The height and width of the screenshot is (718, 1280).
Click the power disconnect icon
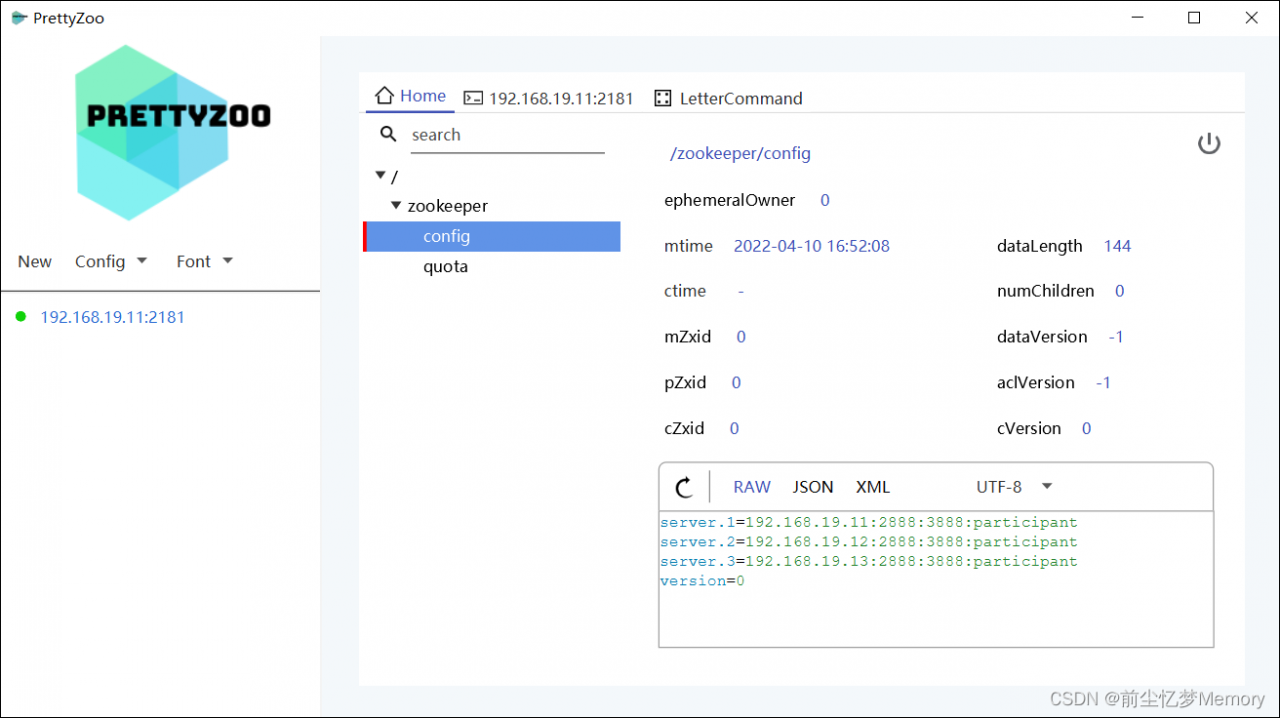pos(1209,143)
